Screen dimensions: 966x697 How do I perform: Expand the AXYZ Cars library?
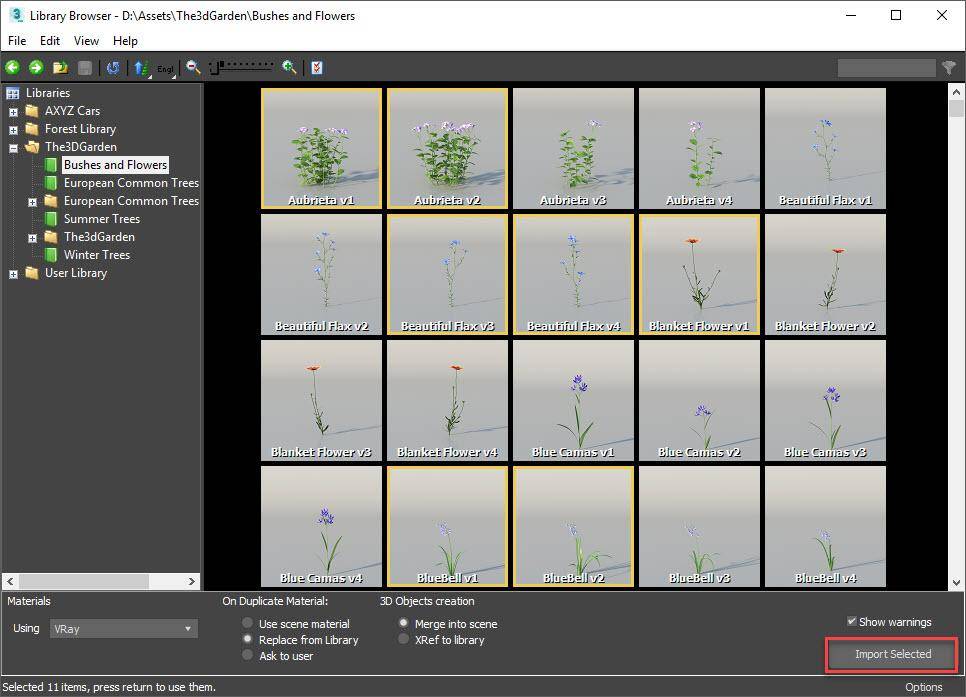(x=13, y=111)
